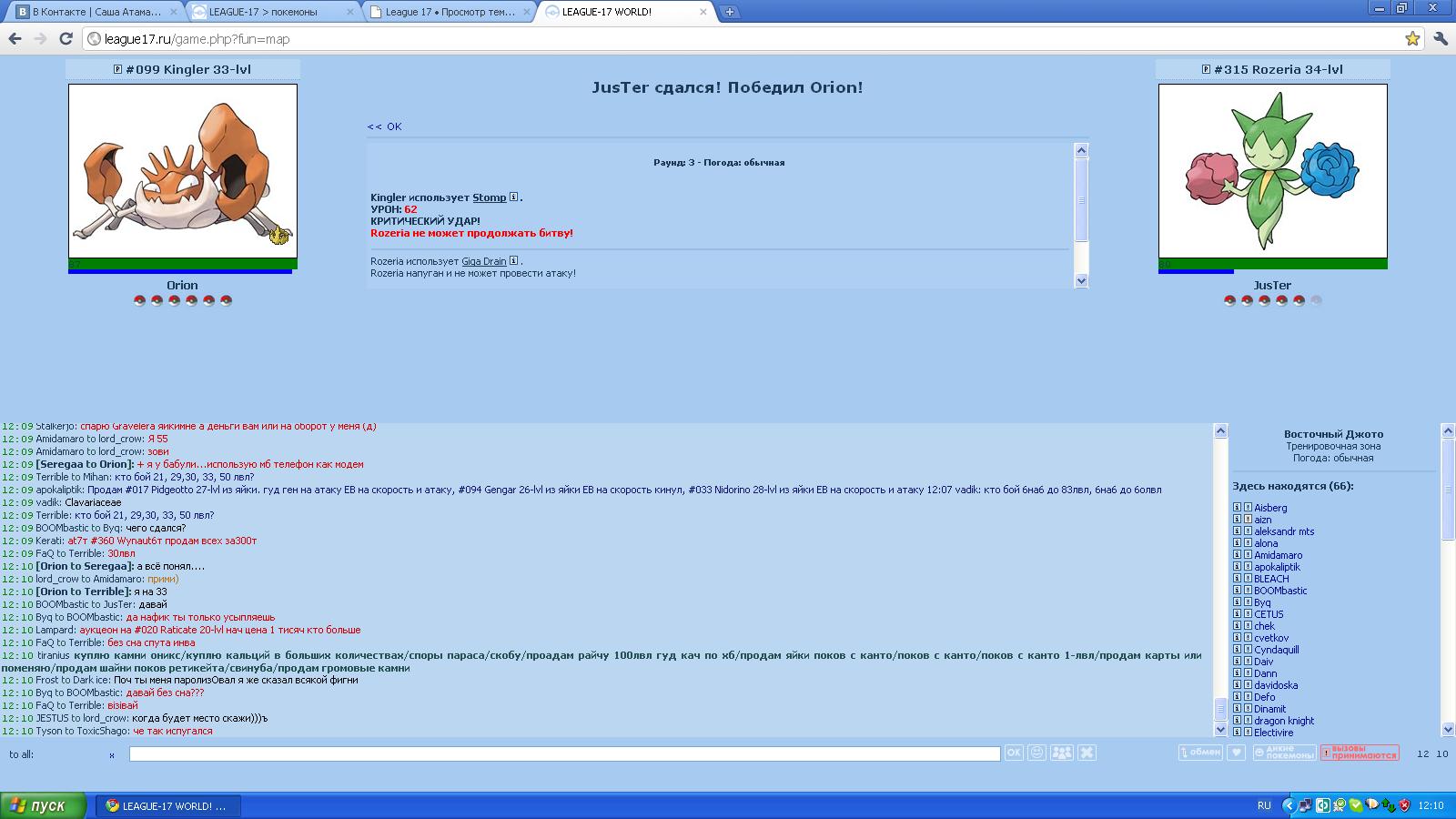Open the group chat people icon
Screen dimensions: 1456x819
(x=1061, y=753)
